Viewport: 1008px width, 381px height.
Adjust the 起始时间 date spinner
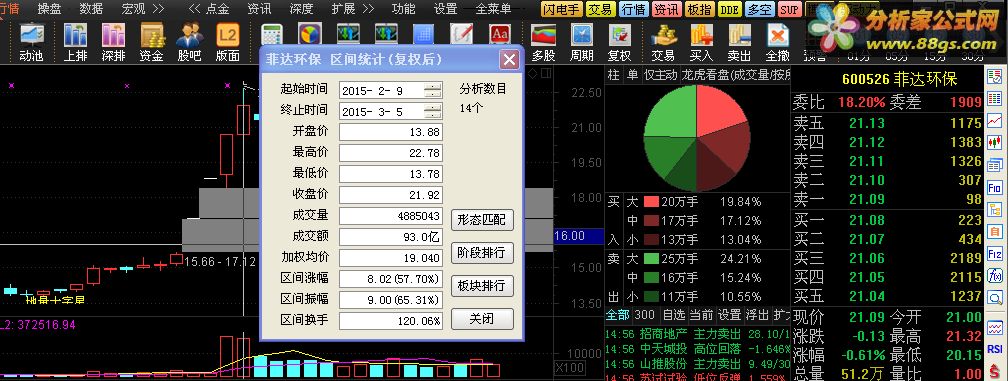pyautogui.click(x=433, y=91)
